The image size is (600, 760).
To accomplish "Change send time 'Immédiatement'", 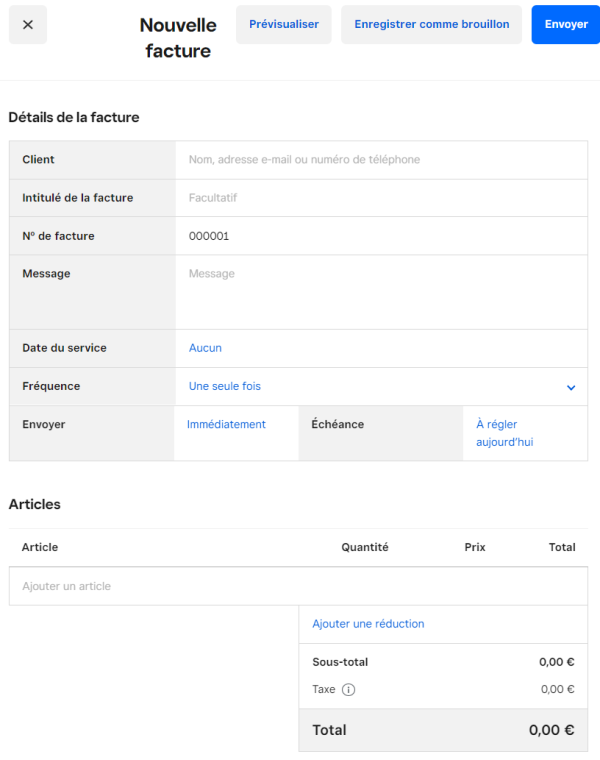I will point(226,424).
